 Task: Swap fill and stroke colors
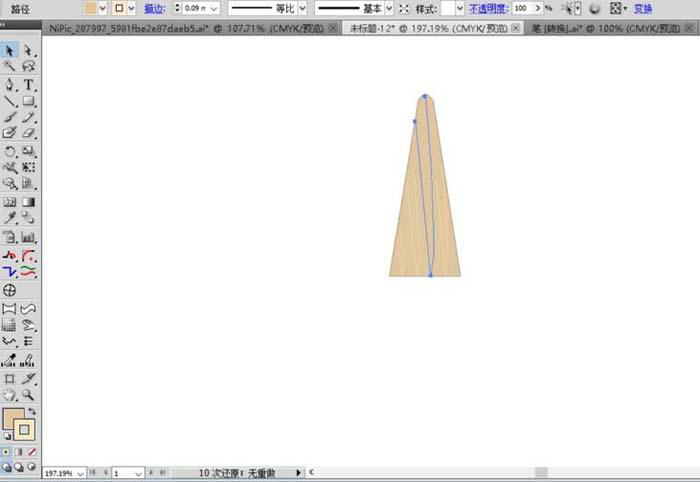tap(32, 411)
